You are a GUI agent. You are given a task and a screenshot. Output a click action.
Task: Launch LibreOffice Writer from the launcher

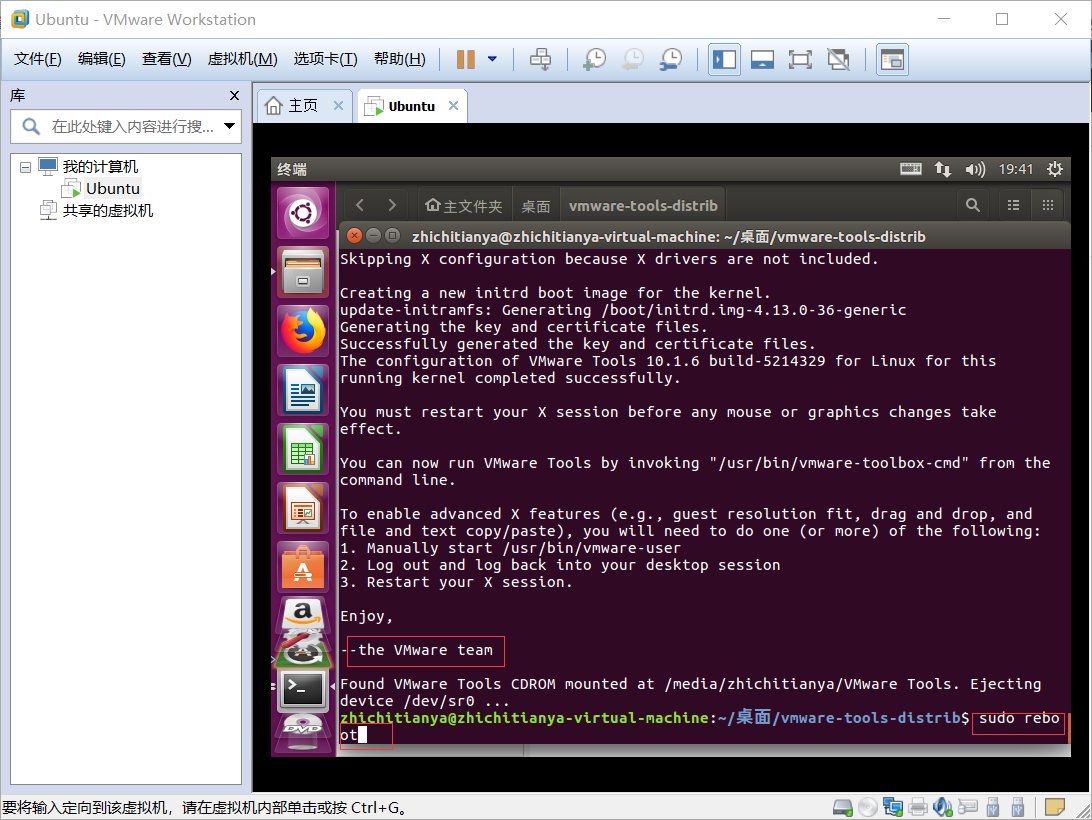coord(303,390)
